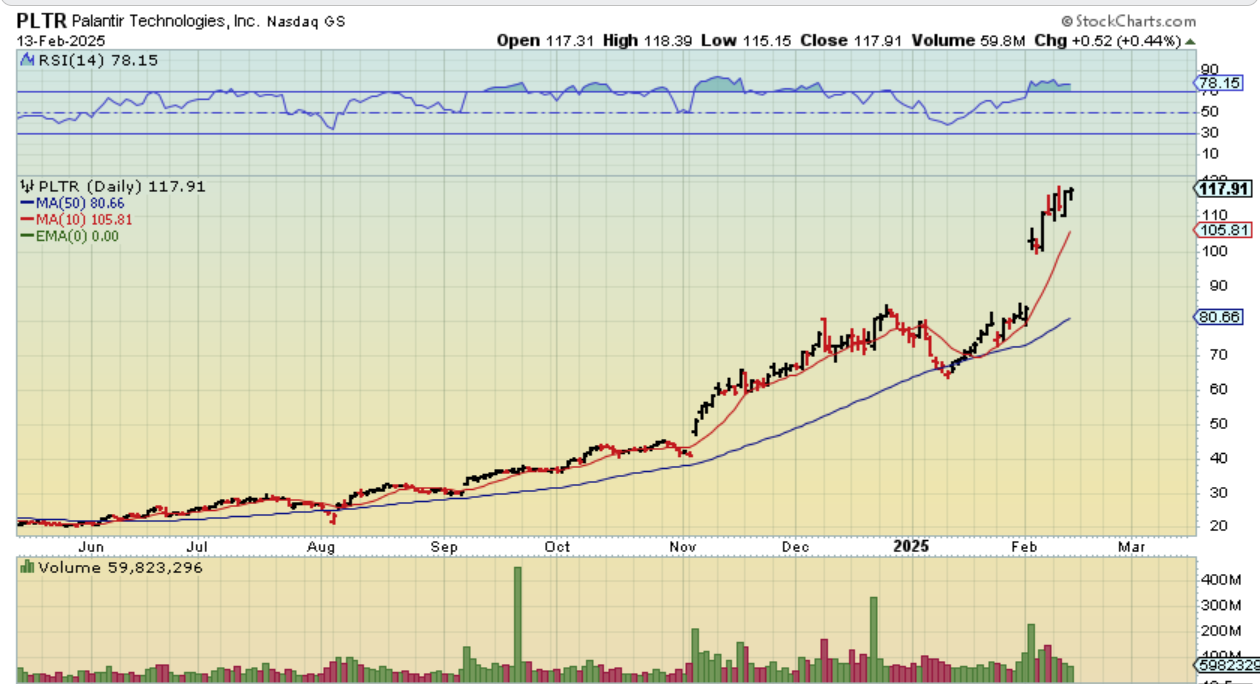
Task: Click the Feb month label on time axis
Action: click(1023, 547)
